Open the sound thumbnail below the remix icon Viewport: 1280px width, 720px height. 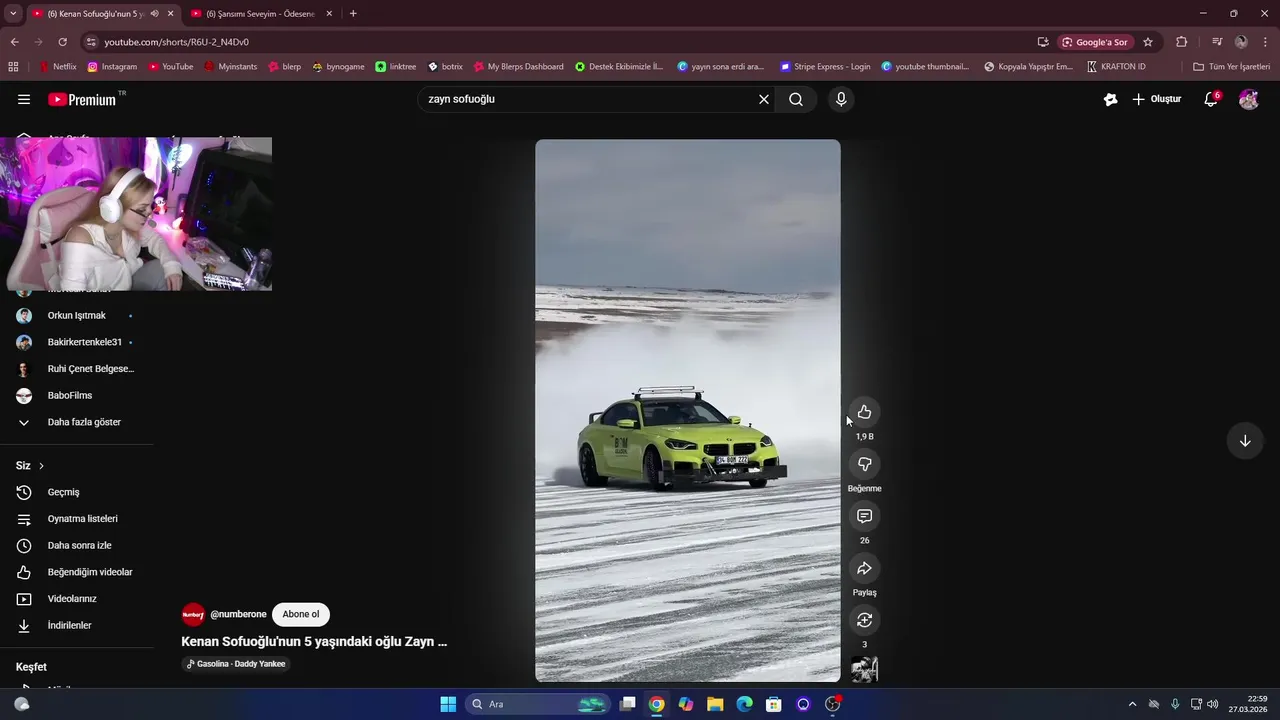[x=864, y=669]
